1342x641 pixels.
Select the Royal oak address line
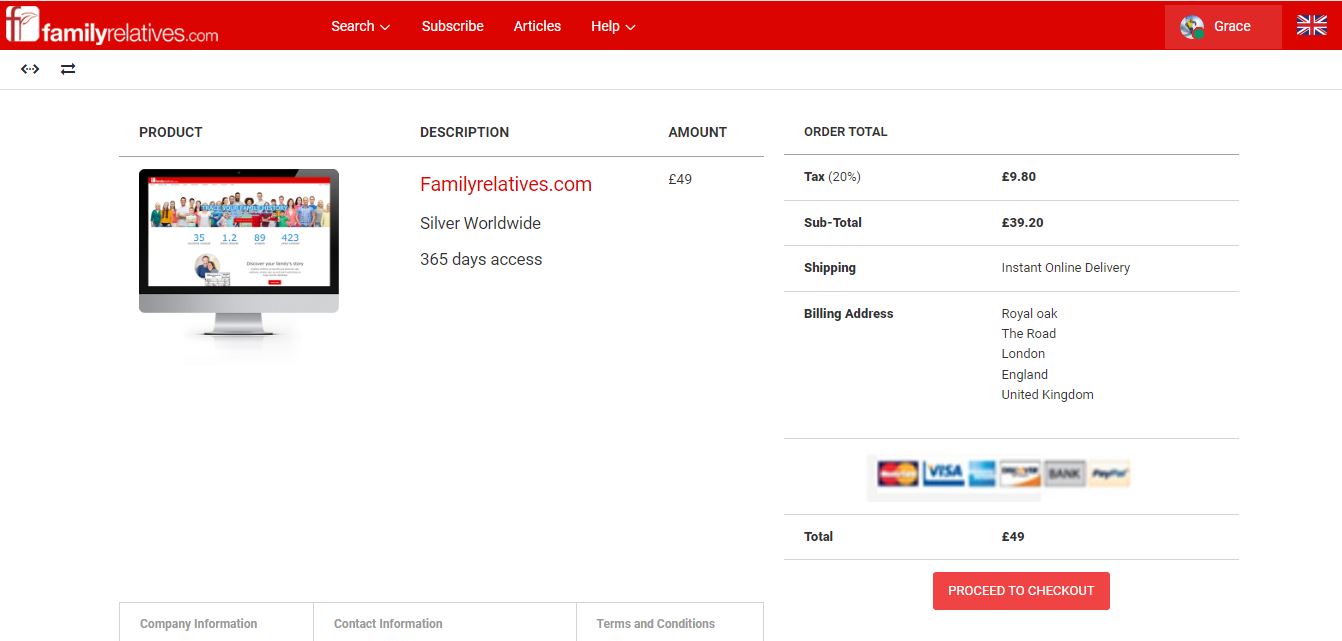click(x=1030, y=314)
